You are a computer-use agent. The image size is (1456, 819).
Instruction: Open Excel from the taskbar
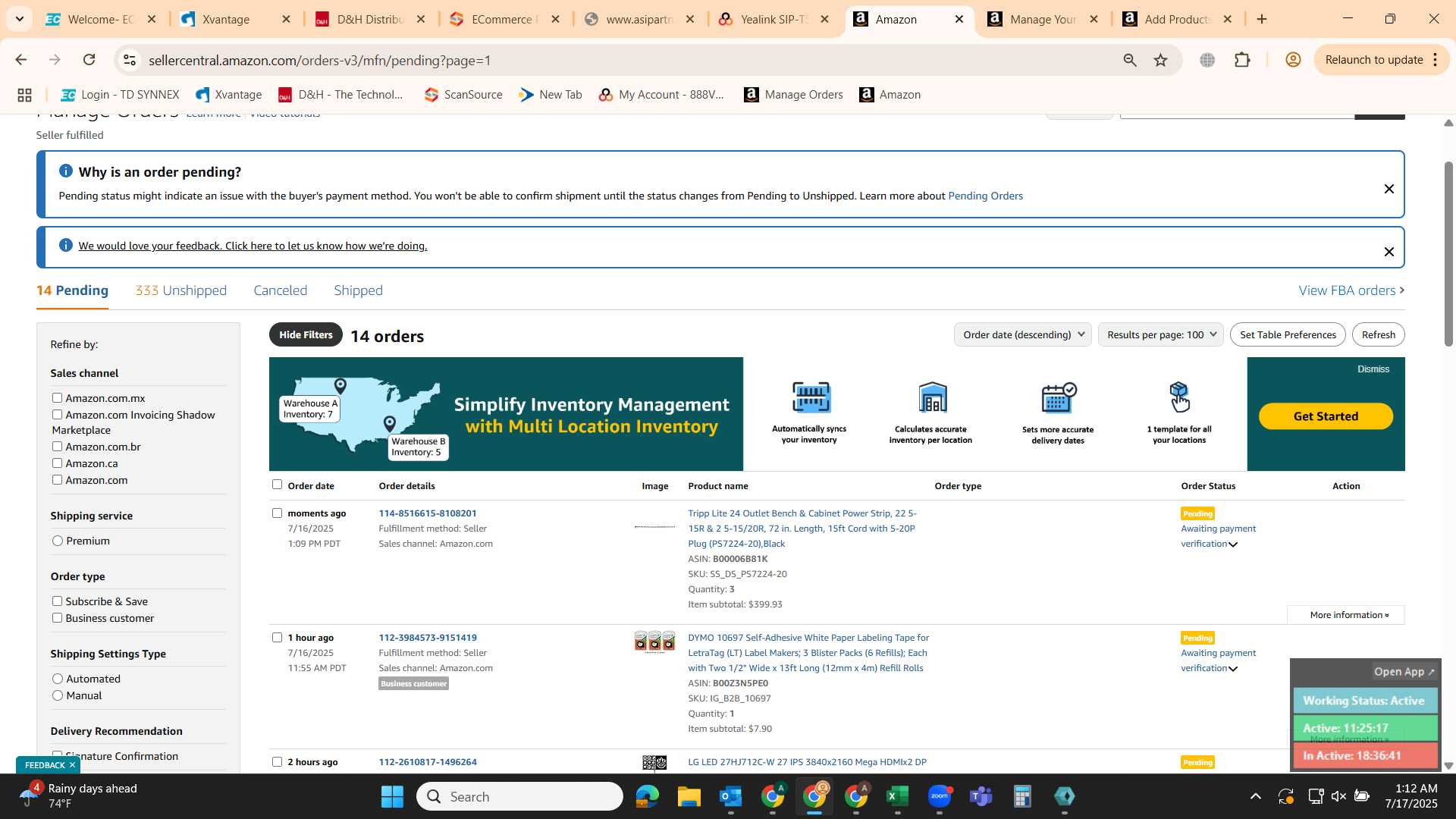[x=898, y=796]
